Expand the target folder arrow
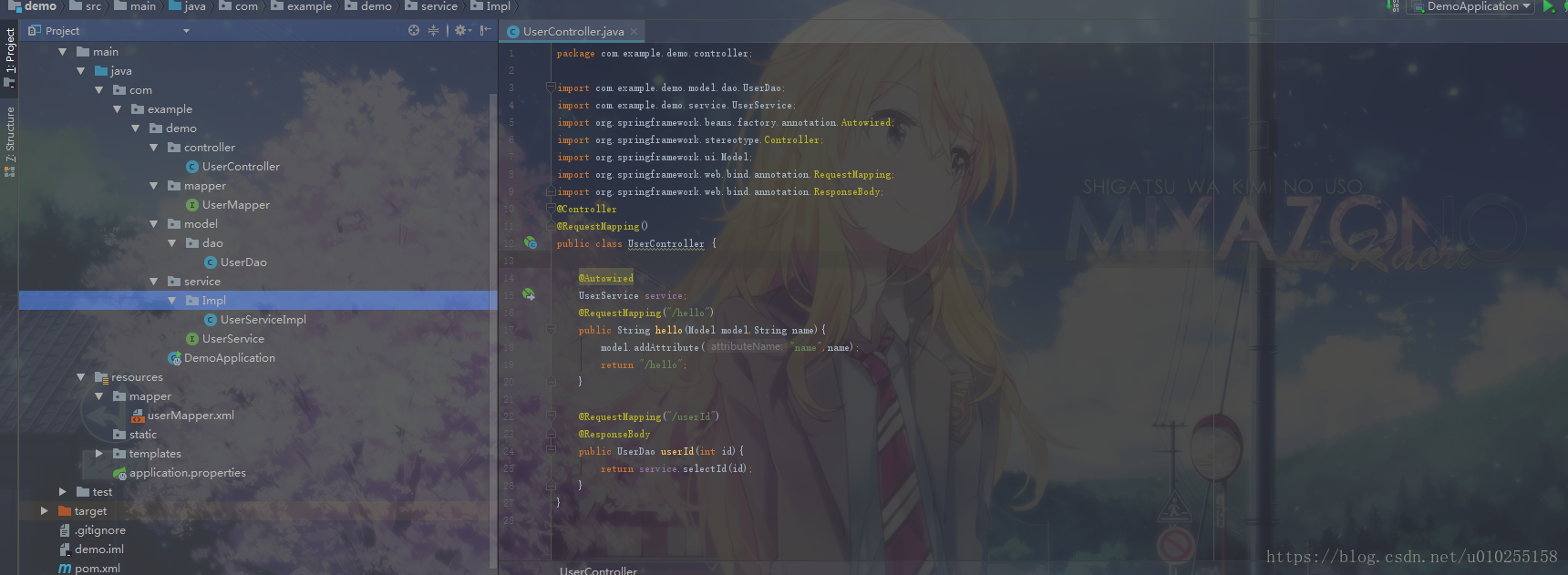The image size is (1568, 575). click(45, 511)
